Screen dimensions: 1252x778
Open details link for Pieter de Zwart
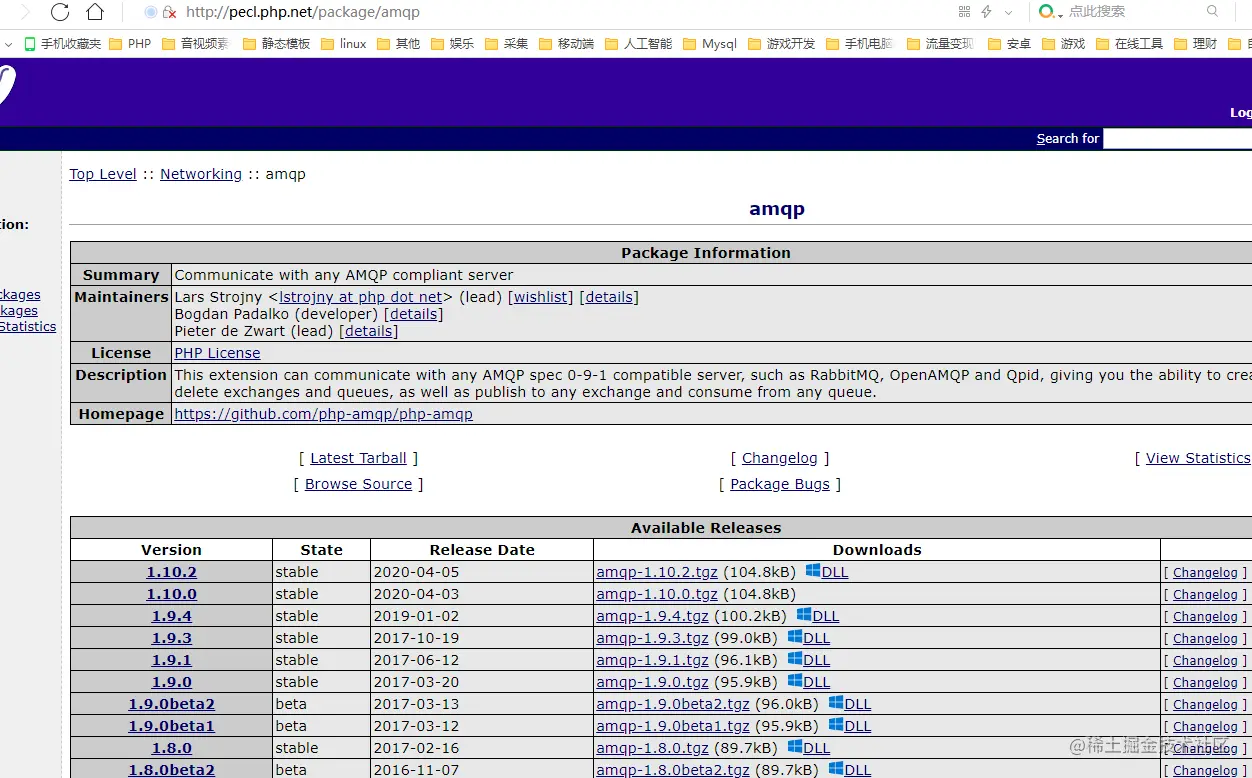click(369, 331)
